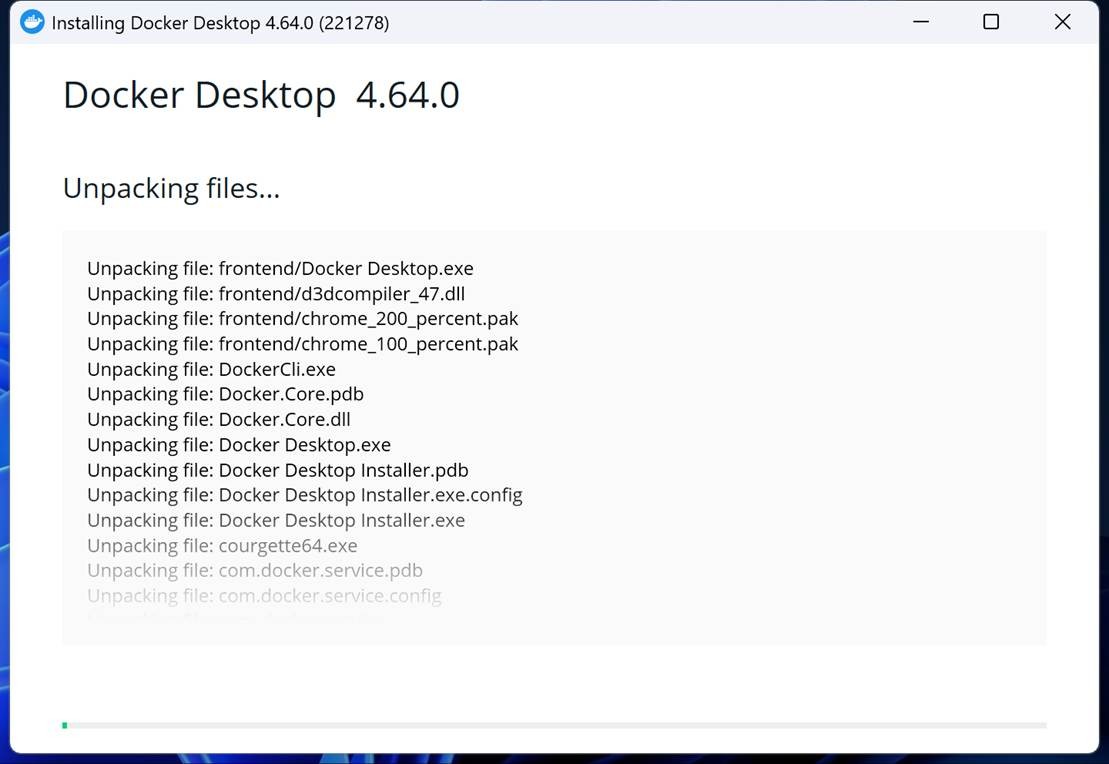Select the 'Docker.Core.pdb' log line
The height and width of the screenshot is (764, 1109).
click(226, 394)
